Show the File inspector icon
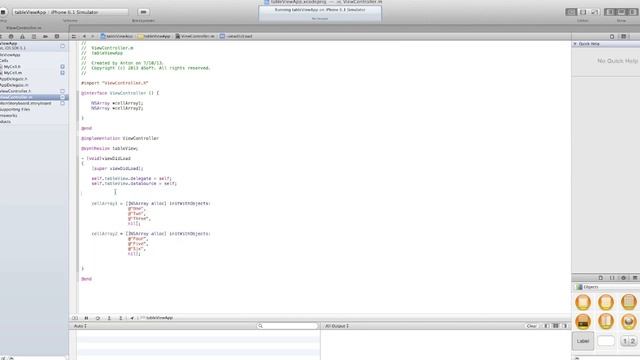This screenshot has height=360, width=640. click(x=612, y=36)
